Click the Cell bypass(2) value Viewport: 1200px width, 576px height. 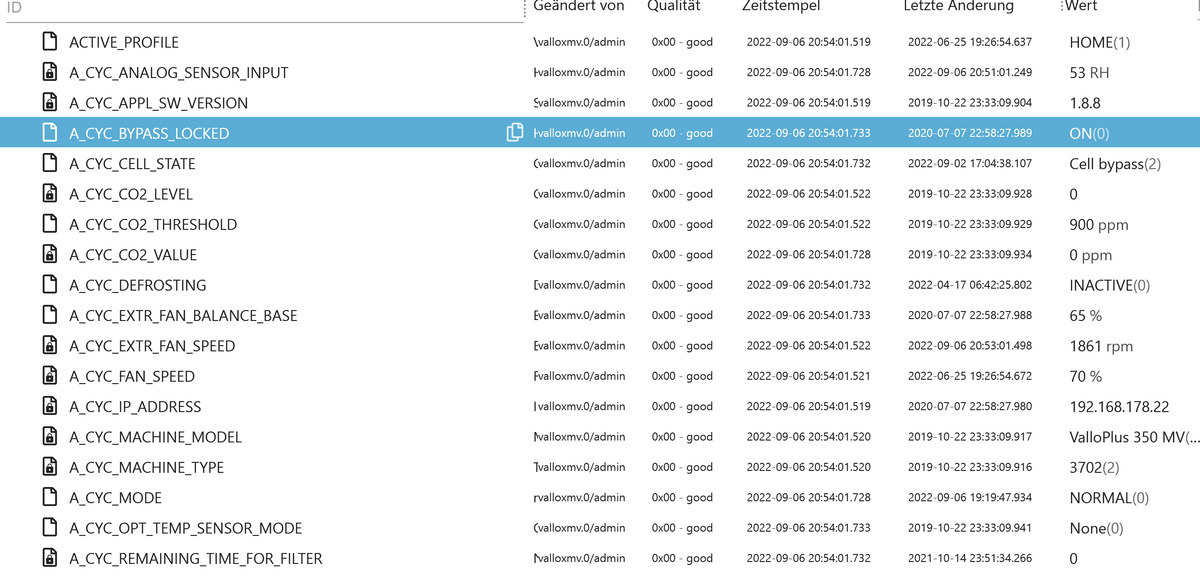pyautogui.click(x=1115, y=164)
